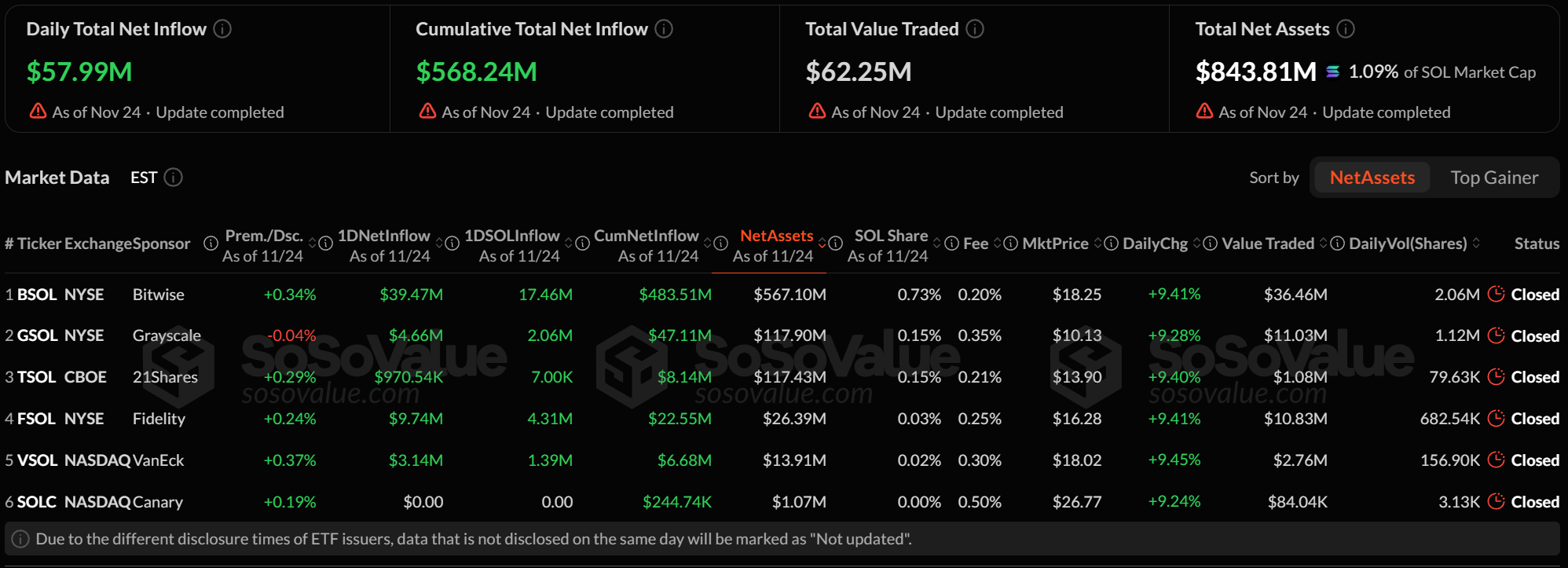Click the $567.10M net assets value
Screen dimensions: 1568x568
click(789, 295)
